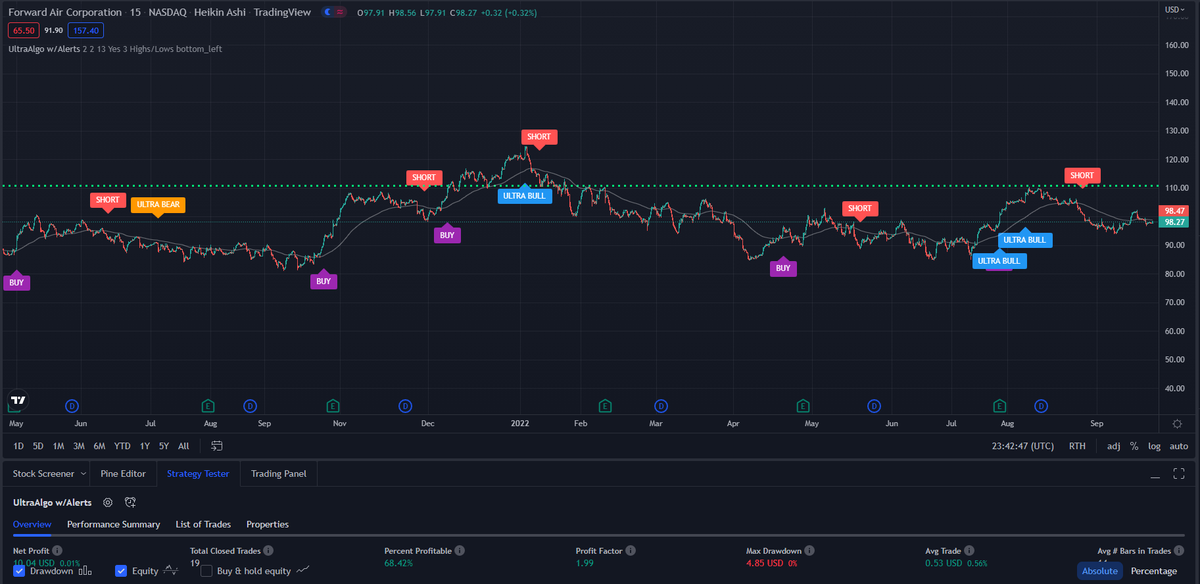This screenshot has width=1200, height=584.
Task: Switch to Absolute drawdown view
Action: tap(1099, 570)
